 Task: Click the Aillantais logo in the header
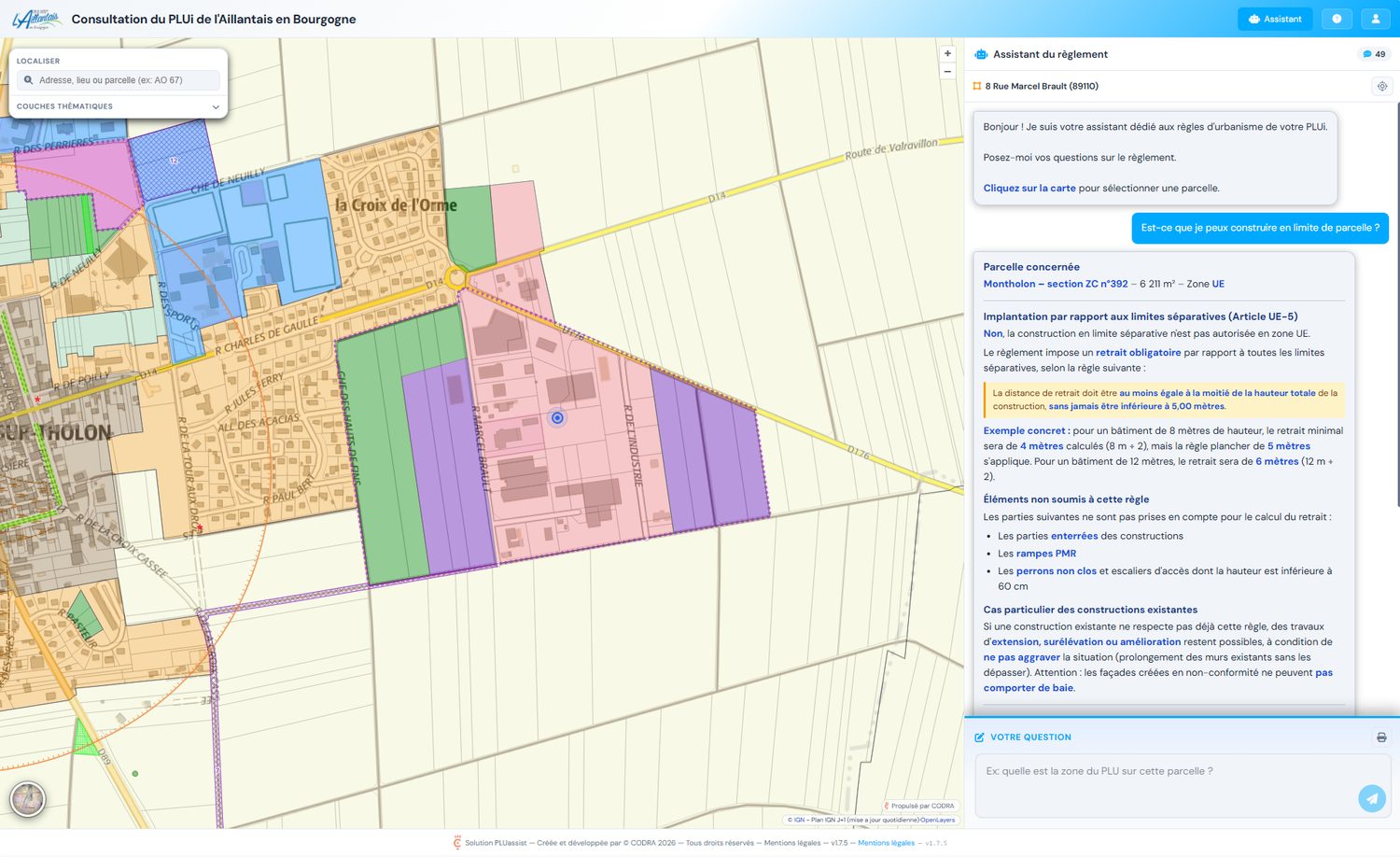(x=36, y=19)
